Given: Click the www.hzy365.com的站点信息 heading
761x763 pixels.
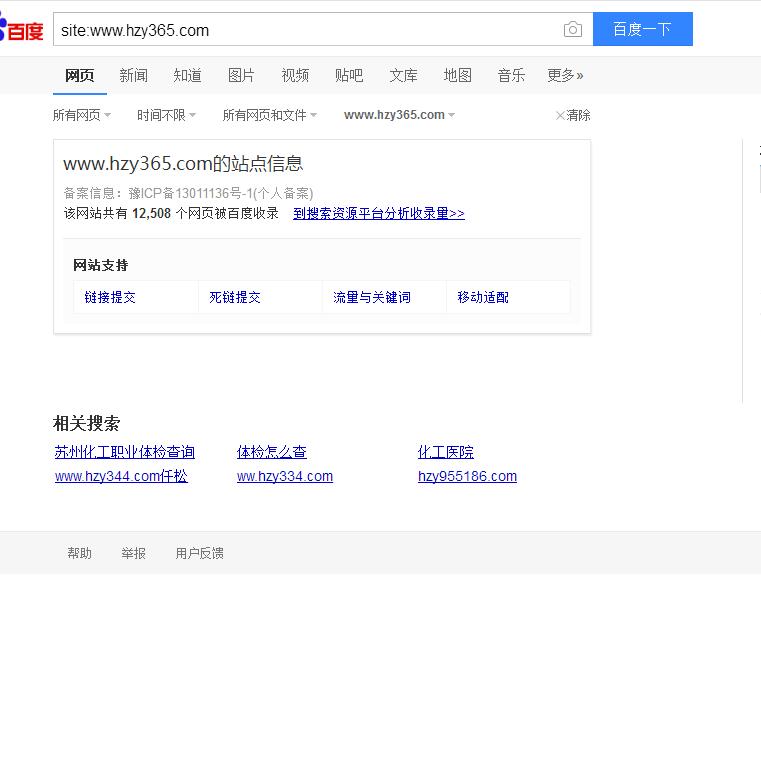Looking at the screenshot, I should (x=183, y=164).
